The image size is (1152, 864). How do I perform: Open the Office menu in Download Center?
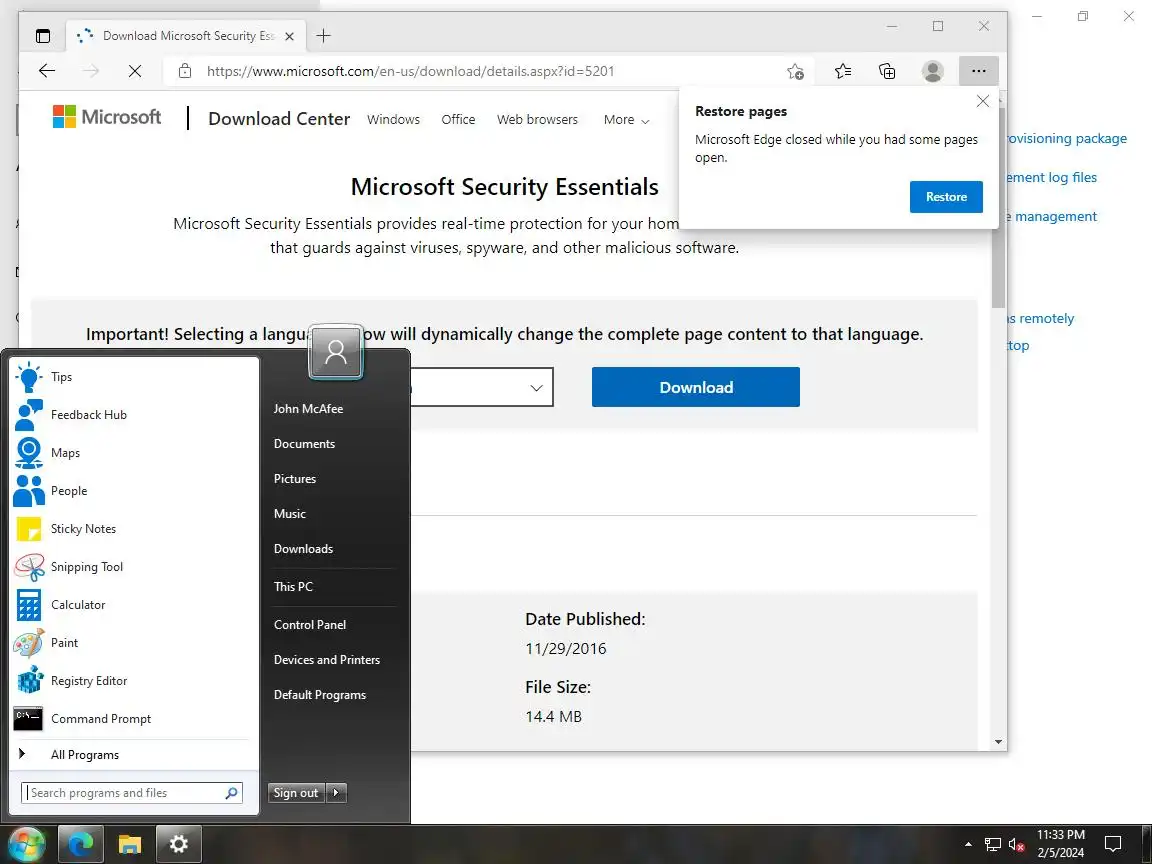pos(458,120)
